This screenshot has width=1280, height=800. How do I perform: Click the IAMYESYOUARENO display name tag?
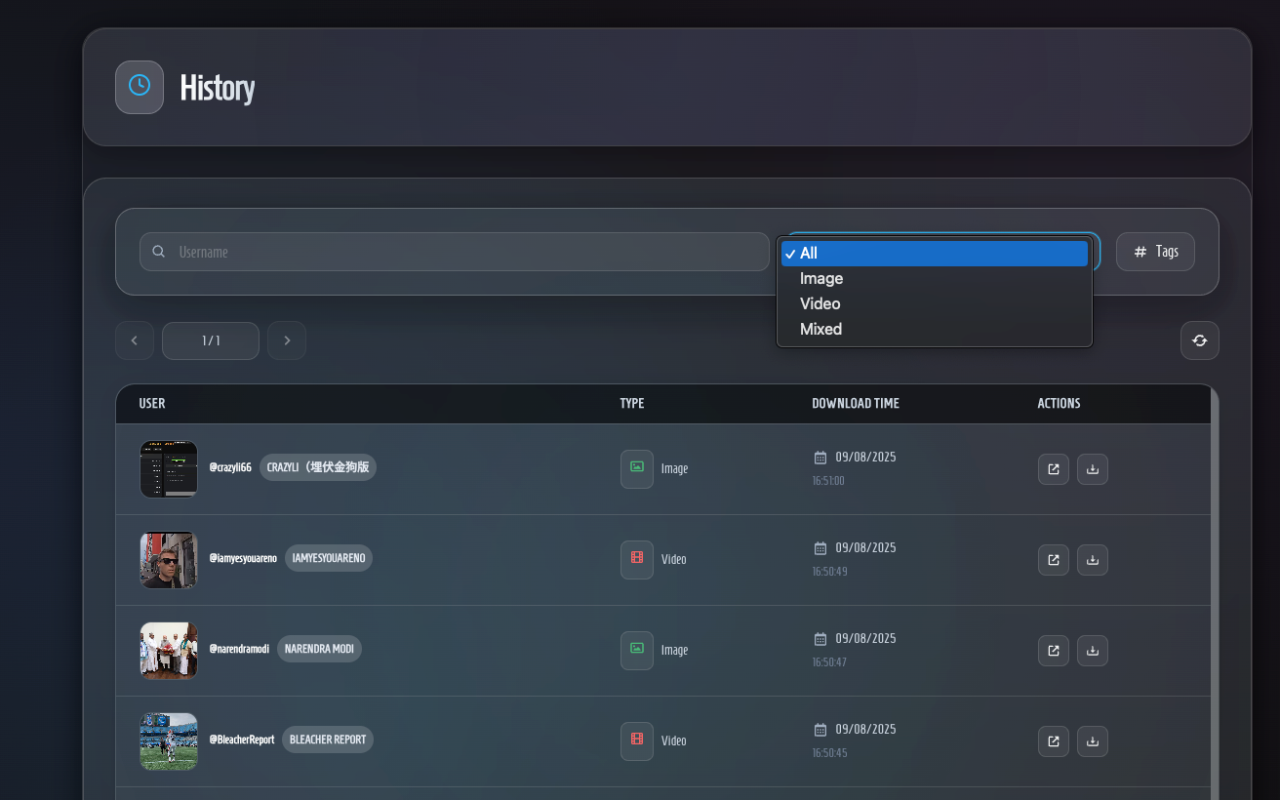tap(329, 558)
